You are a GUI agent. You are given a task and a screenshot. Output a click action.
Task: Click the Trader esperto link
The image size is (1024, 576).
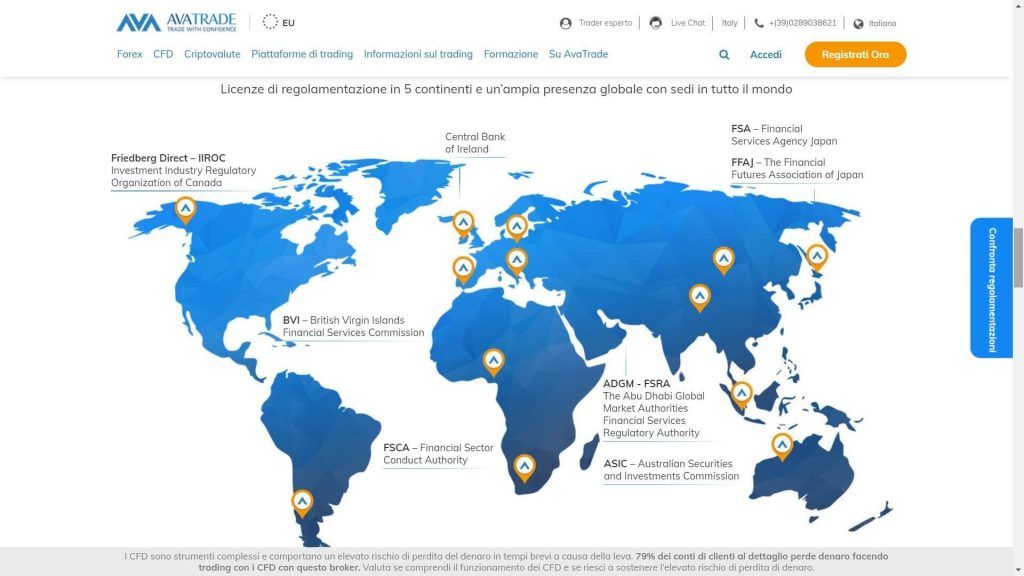tap(605, 23)
